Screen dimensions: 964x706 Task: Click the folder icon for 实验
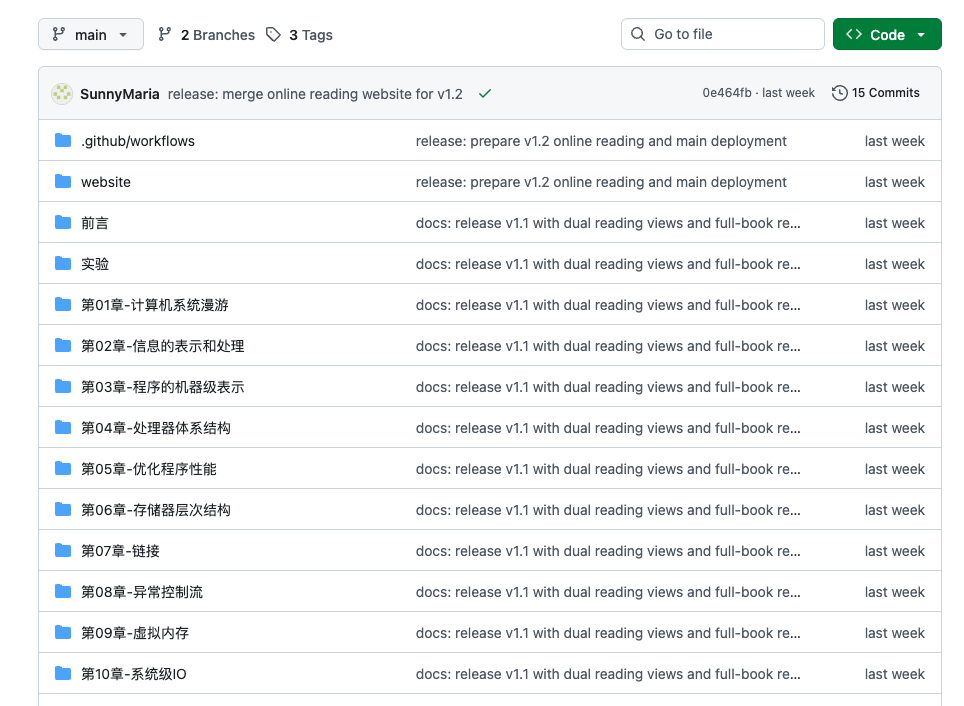pos(63,263)
